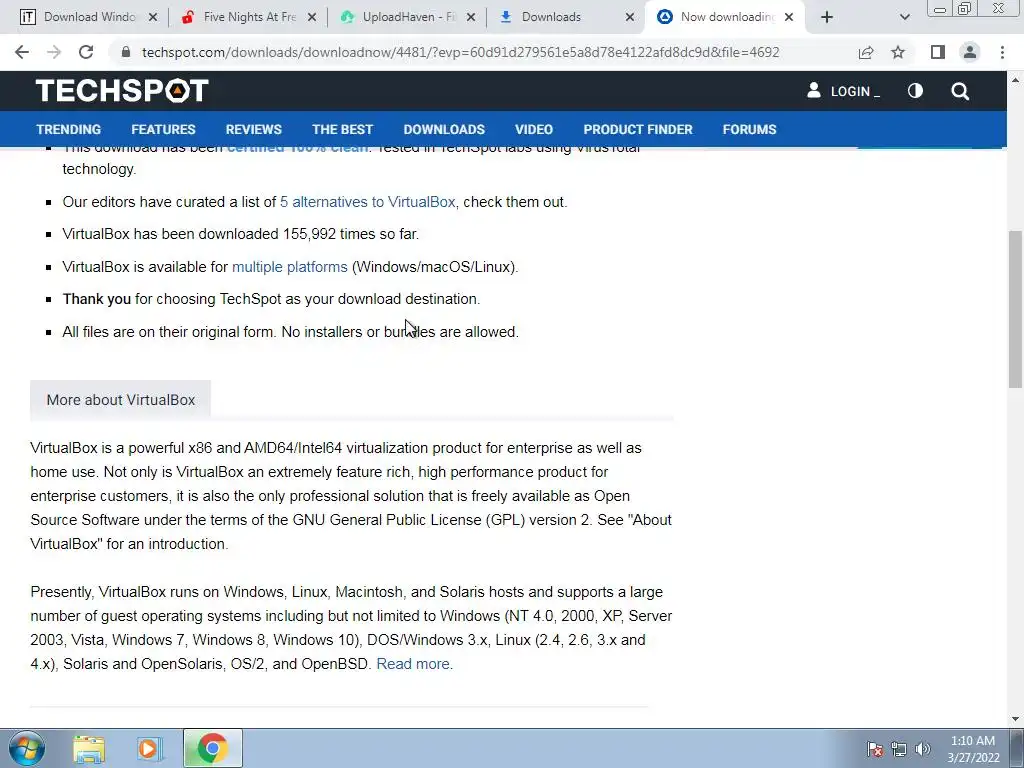Screen dimensions: 1024x768
Task: Close the UploadHaven tab
Action: point(471,17)
